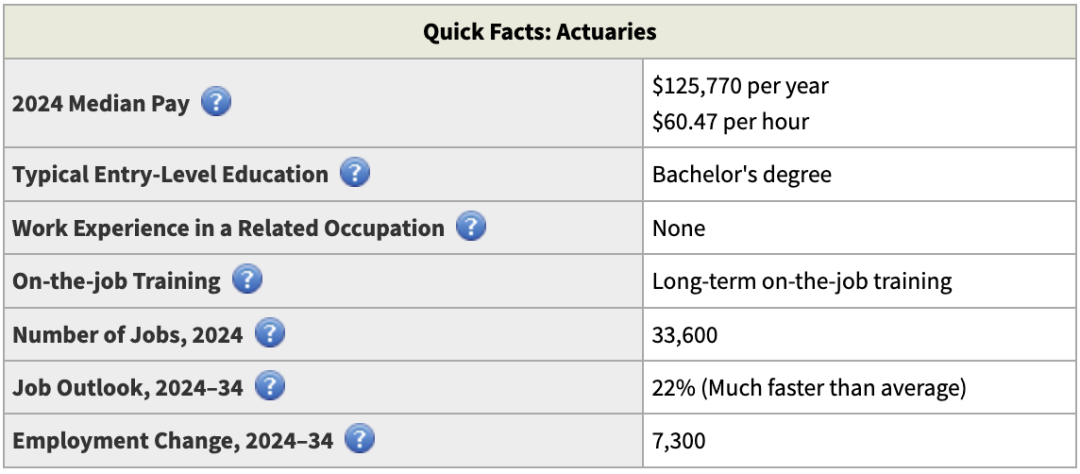The width and height of the screenshot is (1080, 474).
Task: Open help for Typical Entry-Level Education
Action: 355,174
